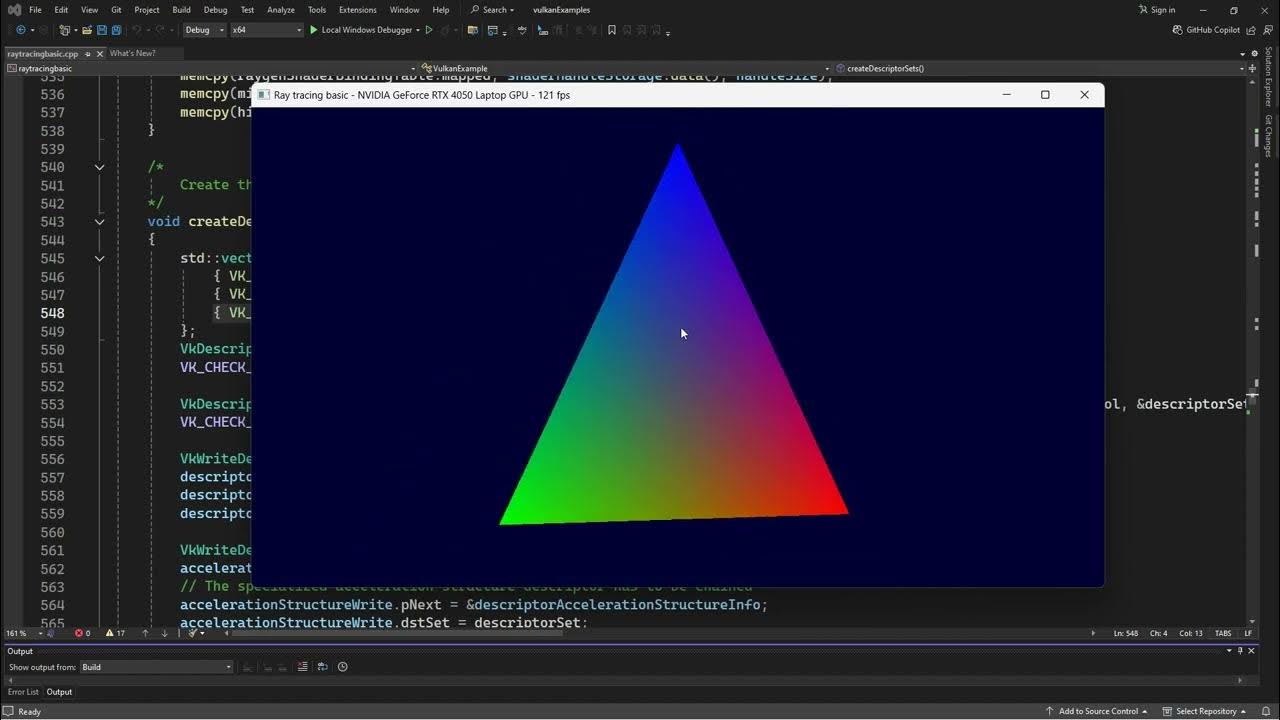Viewport: 1280px width, 720px height.
Task: Collapse the createDescriptorSets function expander
Action: 98,221
